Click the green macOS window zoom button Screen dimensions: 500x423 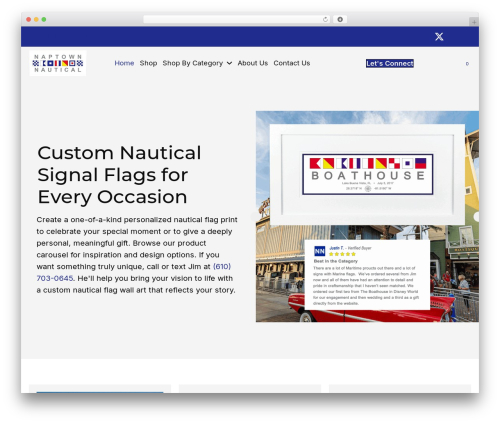[44, 19]
